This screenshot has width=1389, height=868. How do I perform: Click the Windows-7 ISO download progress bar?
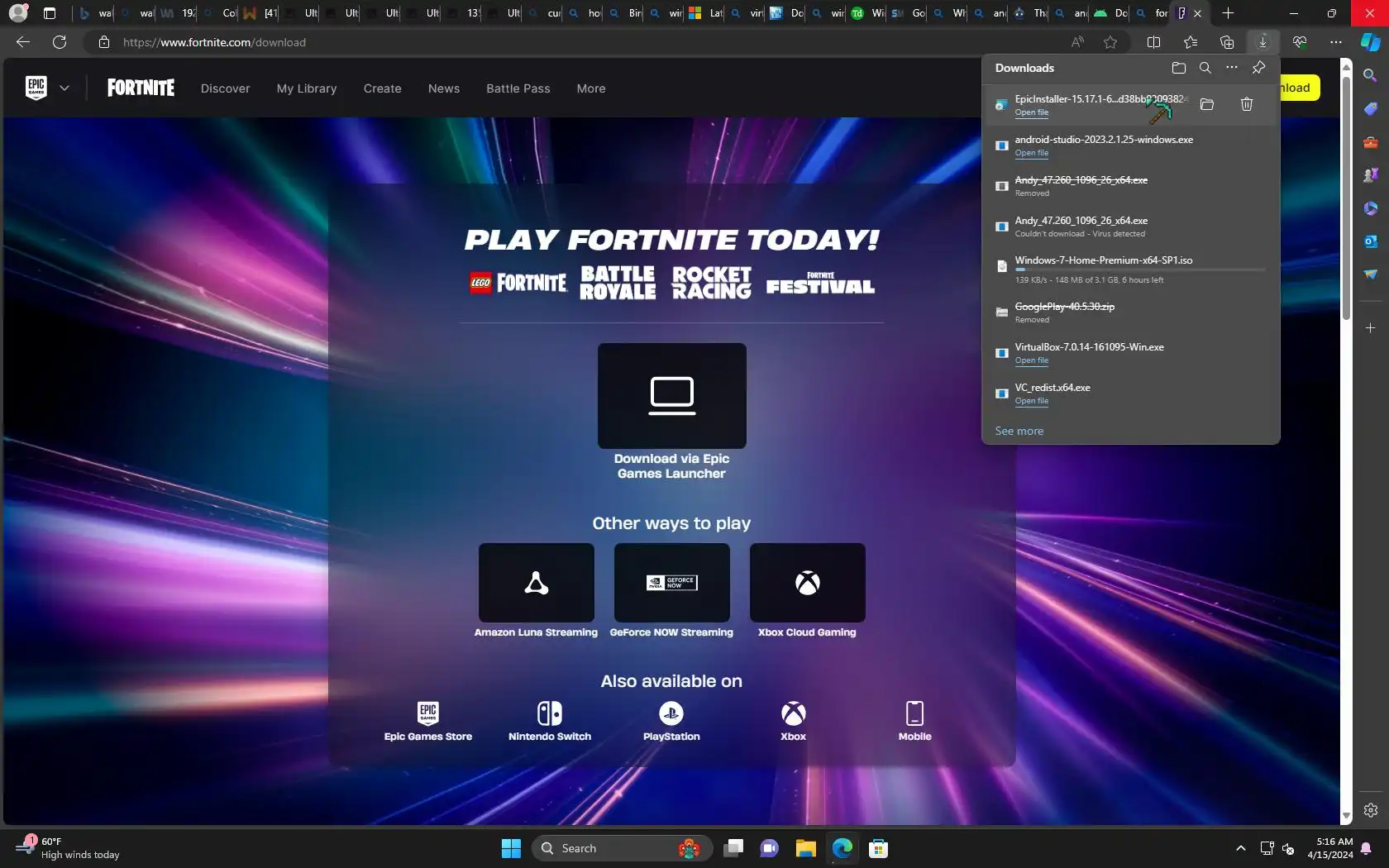1140,270
